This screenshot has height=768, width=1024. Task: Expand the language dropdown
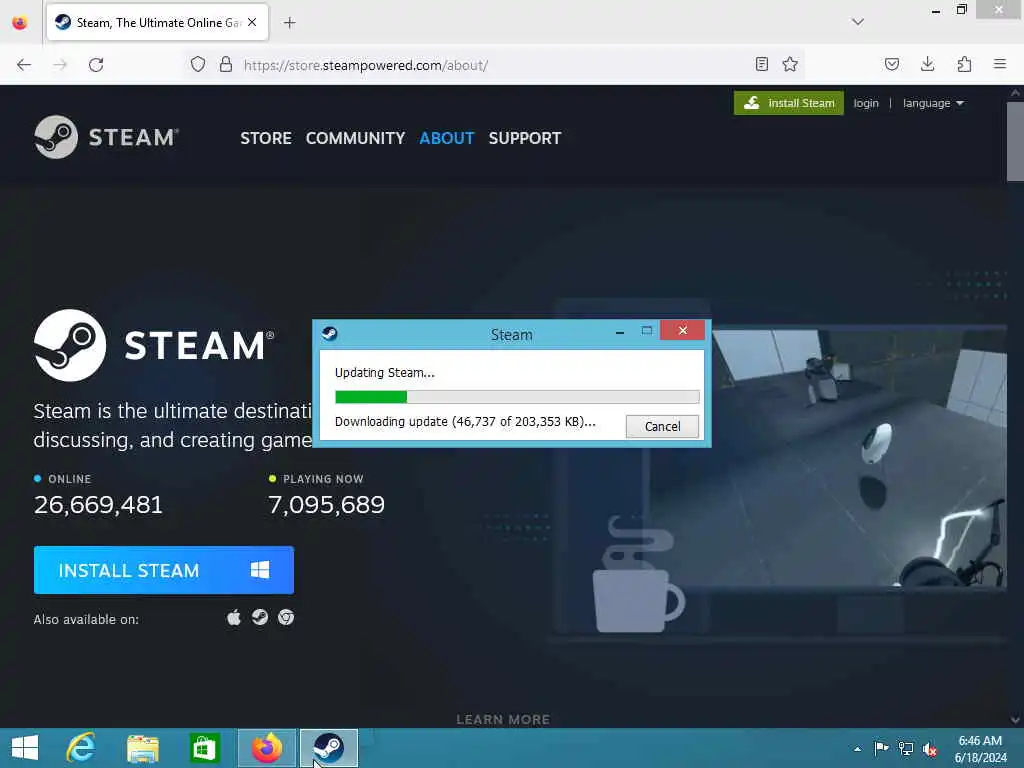coord(933,103)
